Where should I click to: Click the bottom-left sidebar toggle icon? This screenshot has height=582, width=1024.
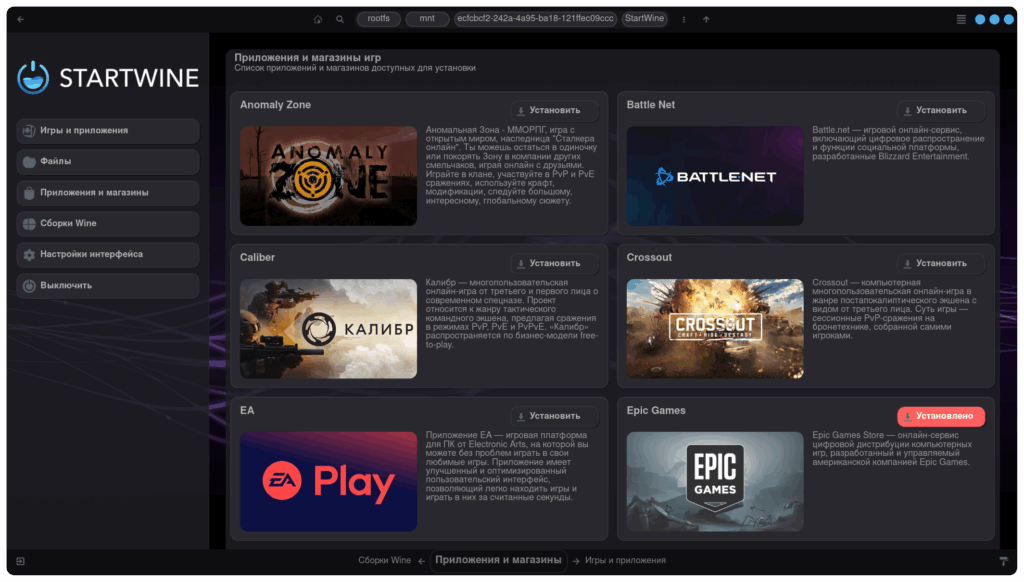tap(21, 561)
